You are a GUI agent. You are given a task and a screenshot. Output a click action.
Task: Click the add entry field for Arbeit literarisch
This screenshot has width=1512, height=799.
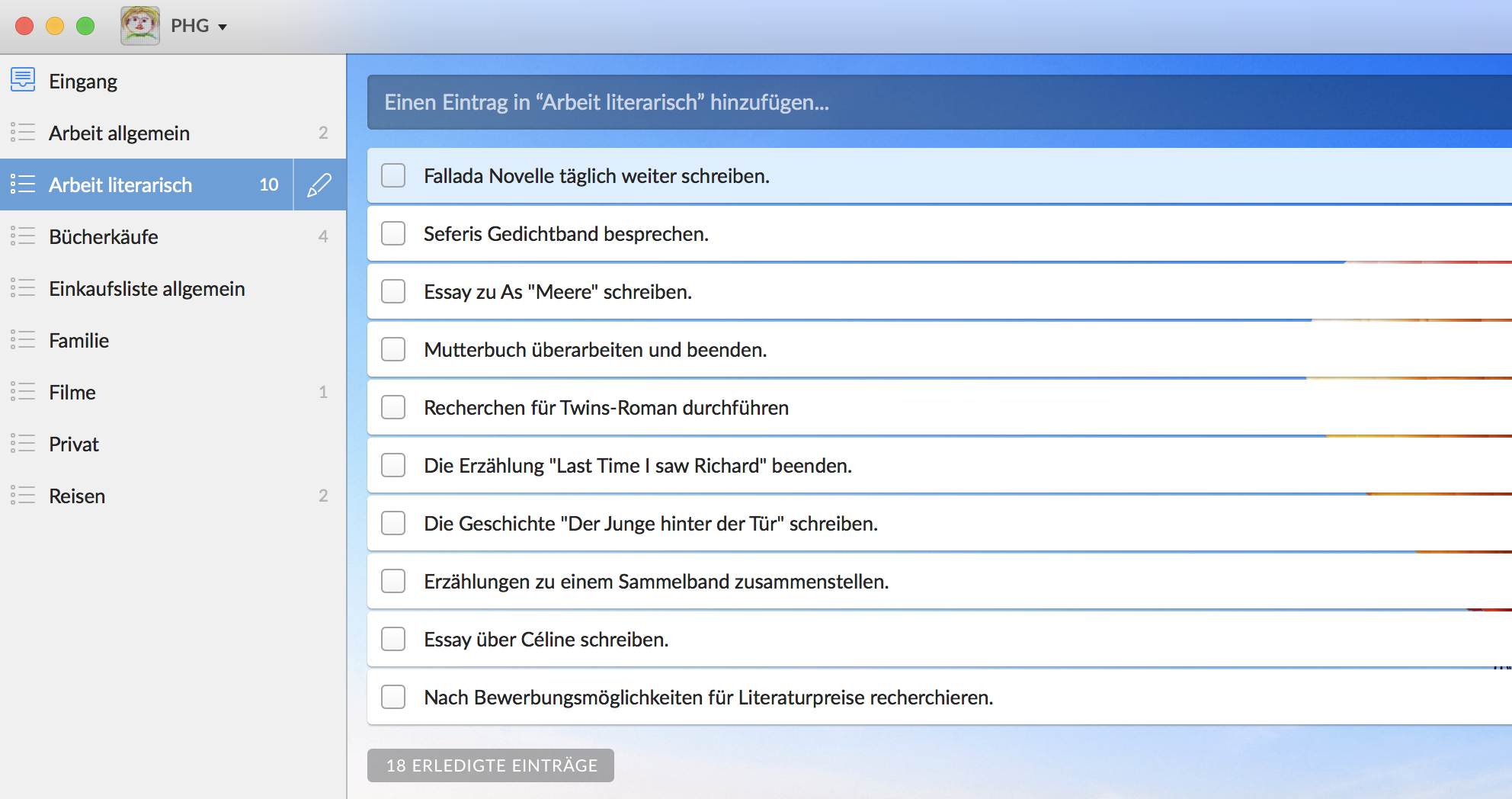pyautogui.click(x=940, y=102)
